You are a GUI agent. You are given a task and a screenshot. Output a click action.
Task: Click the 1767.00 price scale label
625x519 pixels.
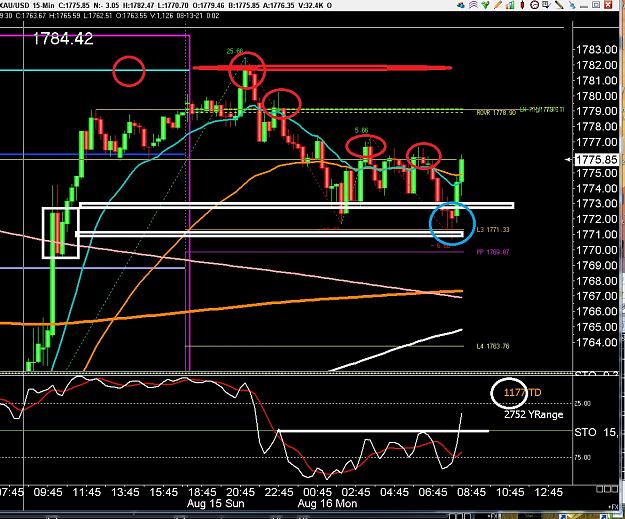coord(596,296)
